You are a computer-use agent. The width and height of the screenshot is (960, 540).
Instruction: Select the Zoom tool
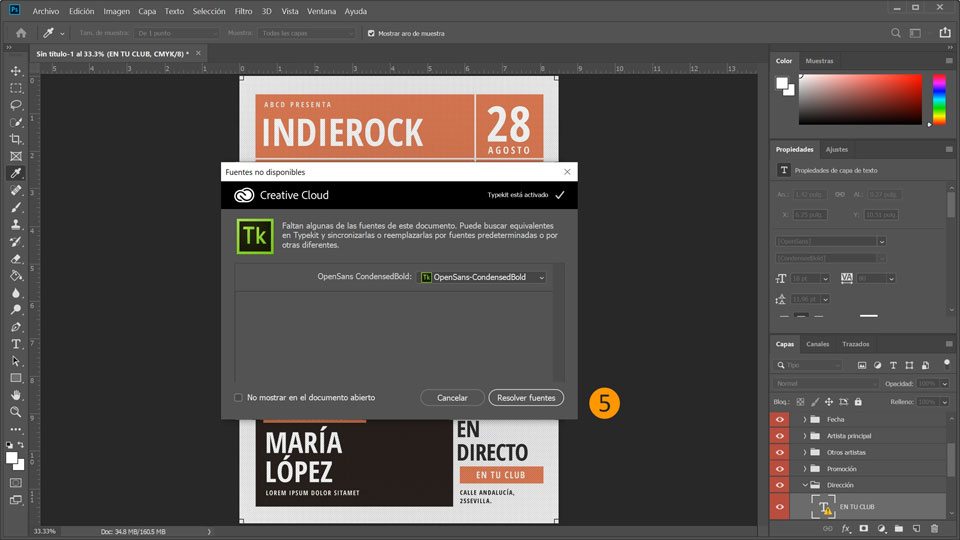click(x=16, y=412)
